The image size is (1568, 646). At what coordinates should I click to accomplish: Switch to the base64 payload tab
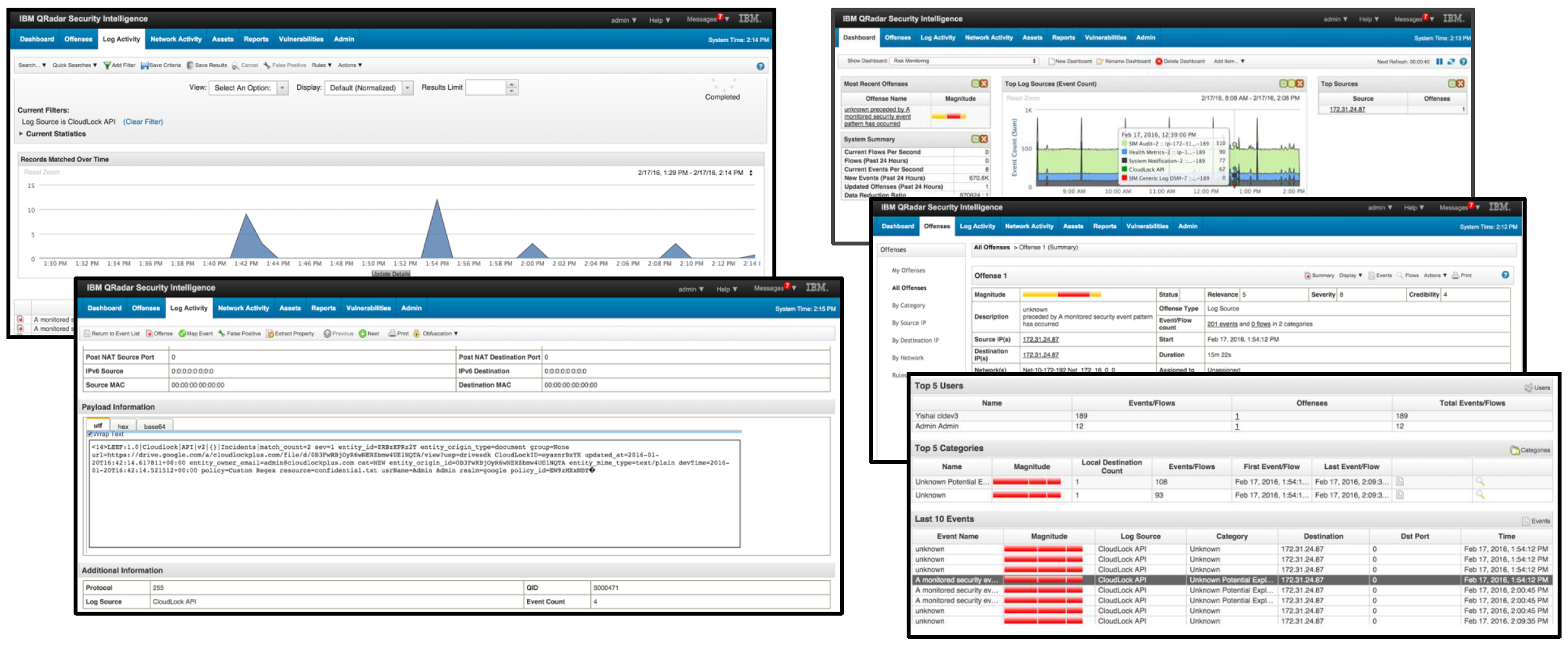click(x=154, y=426)
